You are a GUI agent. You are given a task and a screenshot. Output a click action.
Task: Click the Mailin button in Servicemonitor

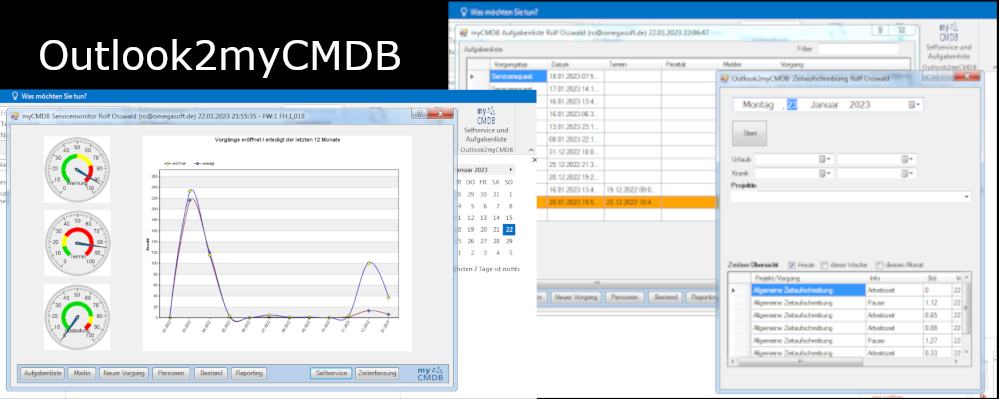point(82,373)
